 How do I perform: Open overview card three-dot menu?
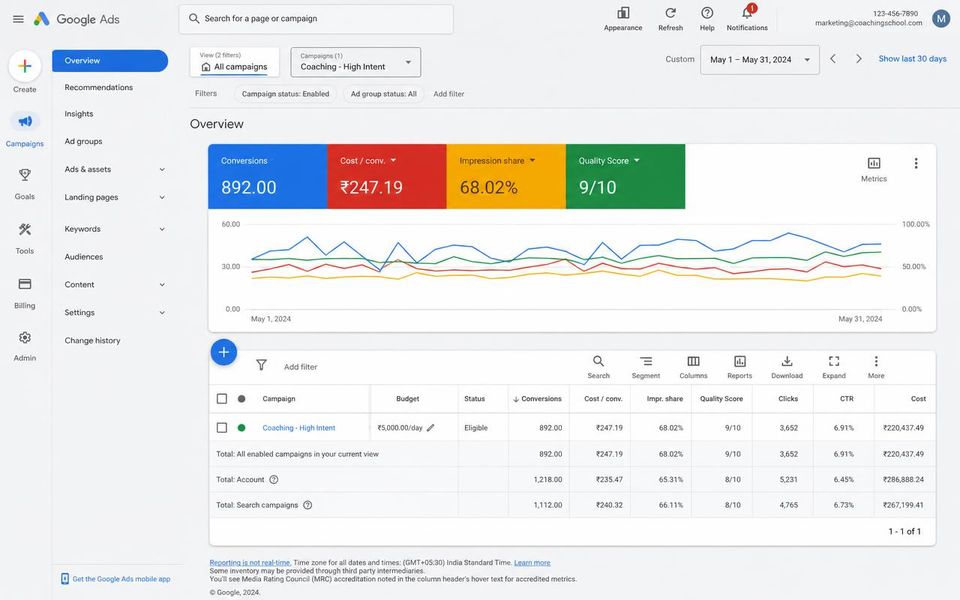click(916, 163)
